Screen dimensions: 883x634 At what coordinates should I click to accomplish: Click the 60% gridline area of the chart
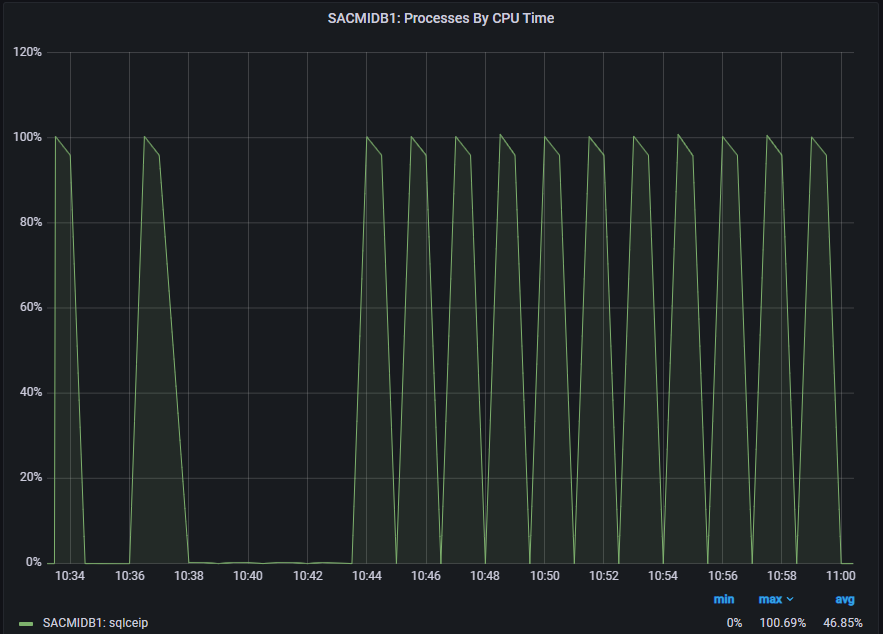[300, 306]
